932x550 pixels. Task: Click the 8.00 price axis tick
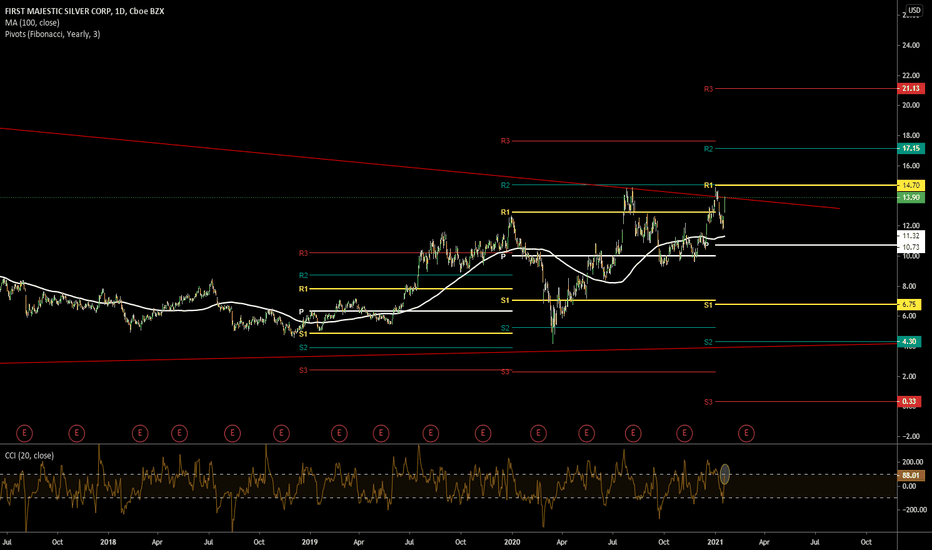(x=909, y=286)
